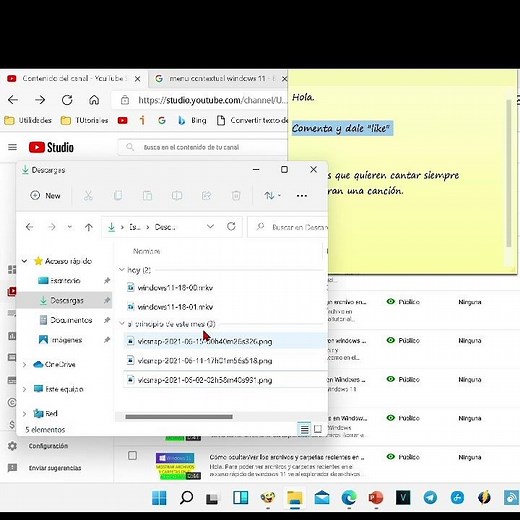Image resolution: width=520 pixels, height=520 pixels.
Task: Click the New button in File Explorer
Action: (45, 196)
